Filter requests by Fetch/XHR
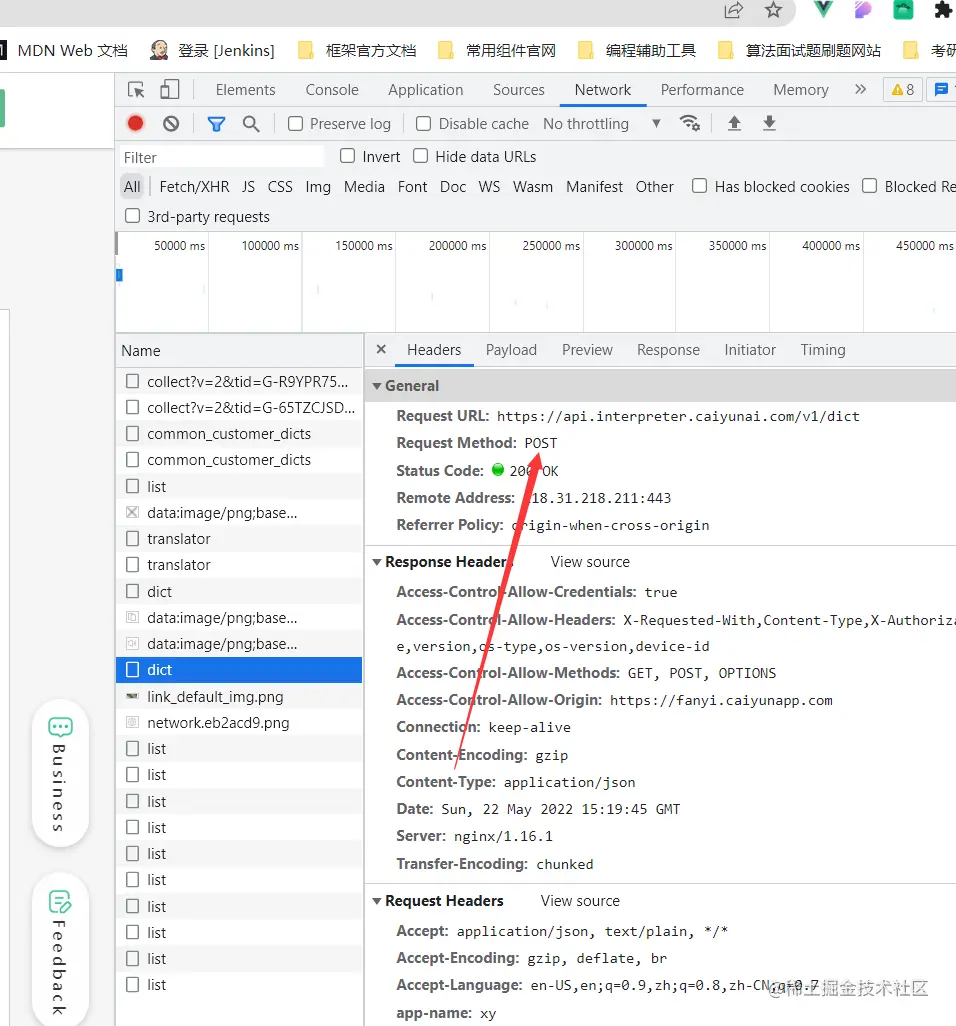956x1026 pixels. pyautogui.click(x=194, y=187)
